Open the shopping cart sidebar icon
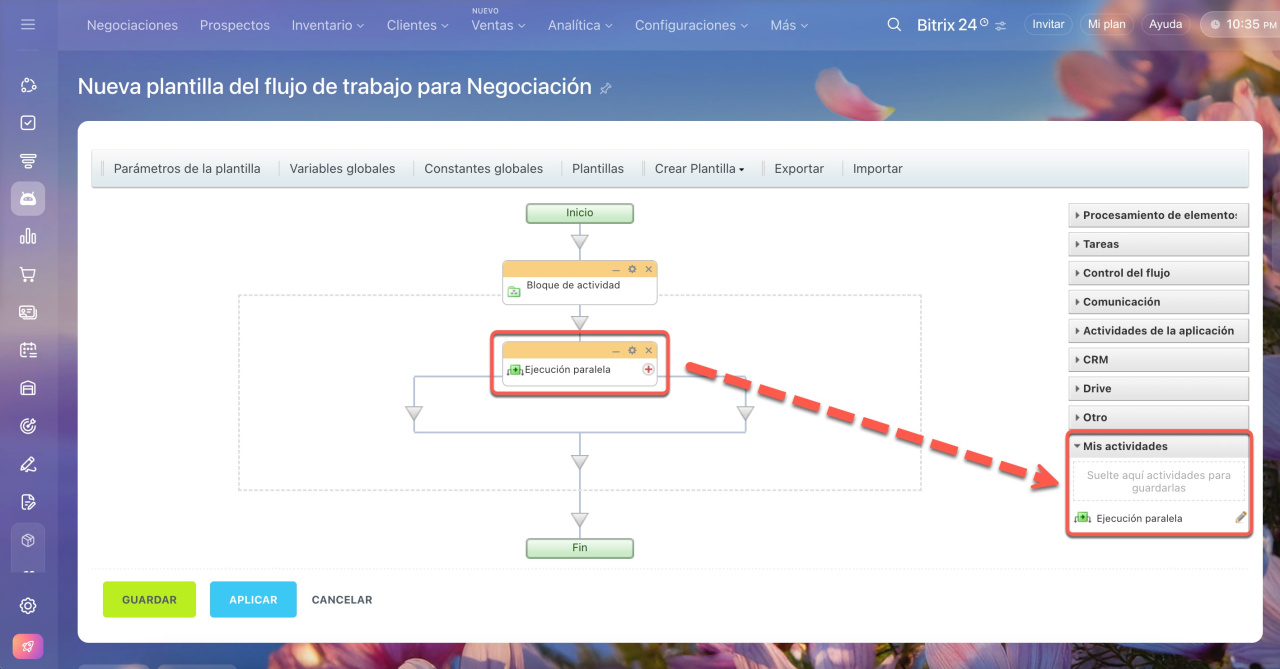 (x=28, y=275)
